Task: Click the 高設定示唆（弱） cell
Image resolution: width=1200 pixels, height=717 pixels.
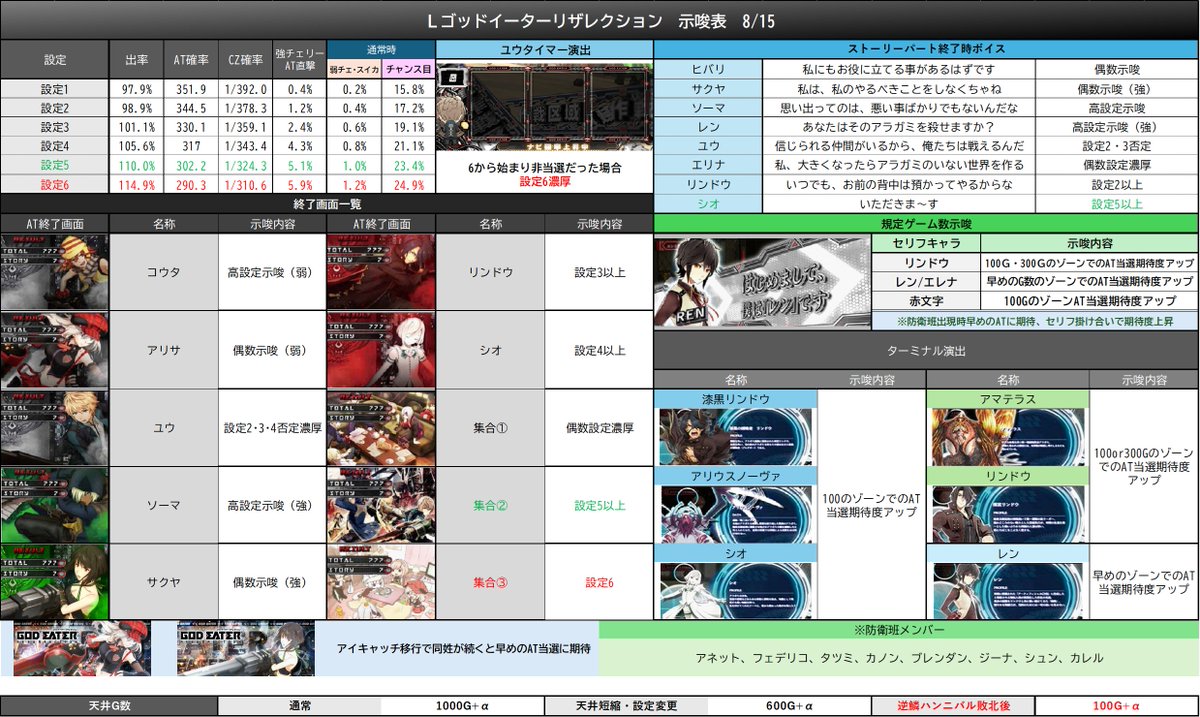Action: (272, 272)
